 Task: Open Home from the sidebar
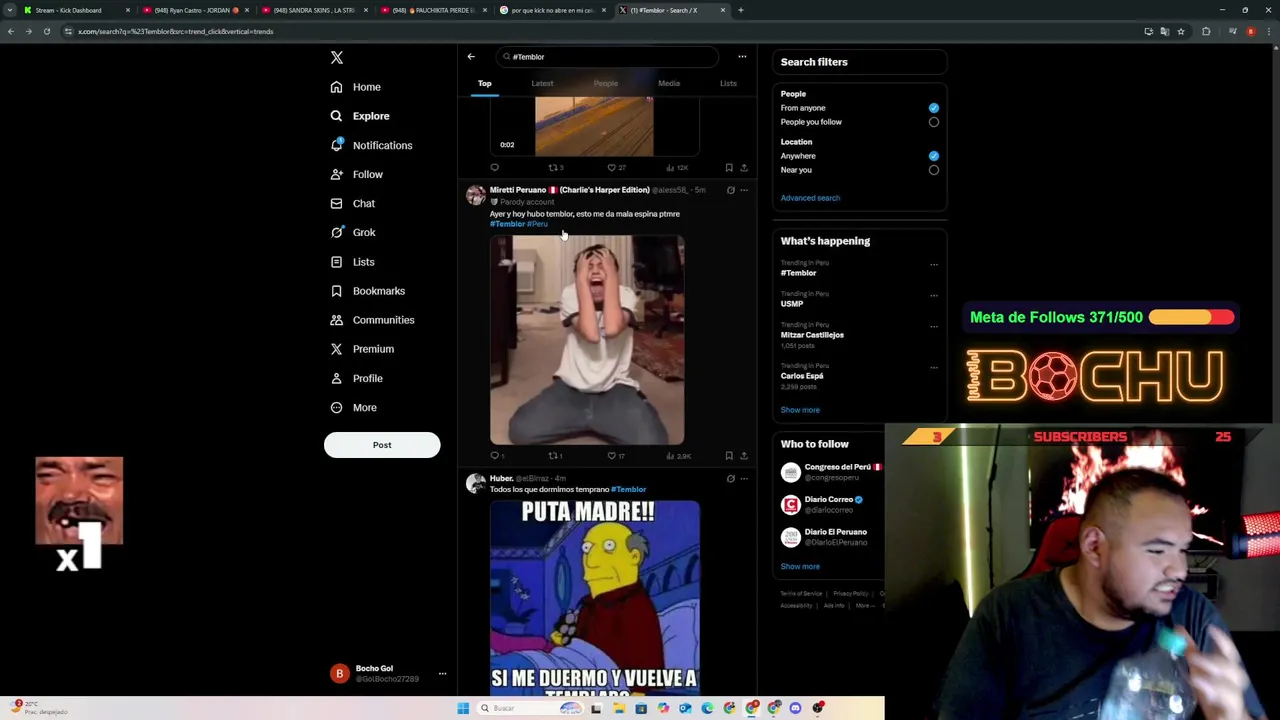pyautogui.click(x=356, y=87)
